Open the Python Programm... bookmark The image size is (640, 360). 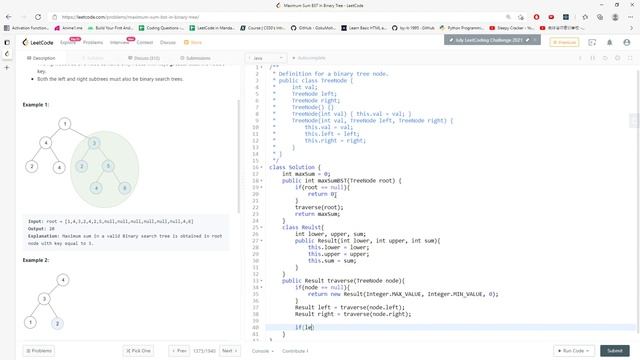tap(461, 28)
